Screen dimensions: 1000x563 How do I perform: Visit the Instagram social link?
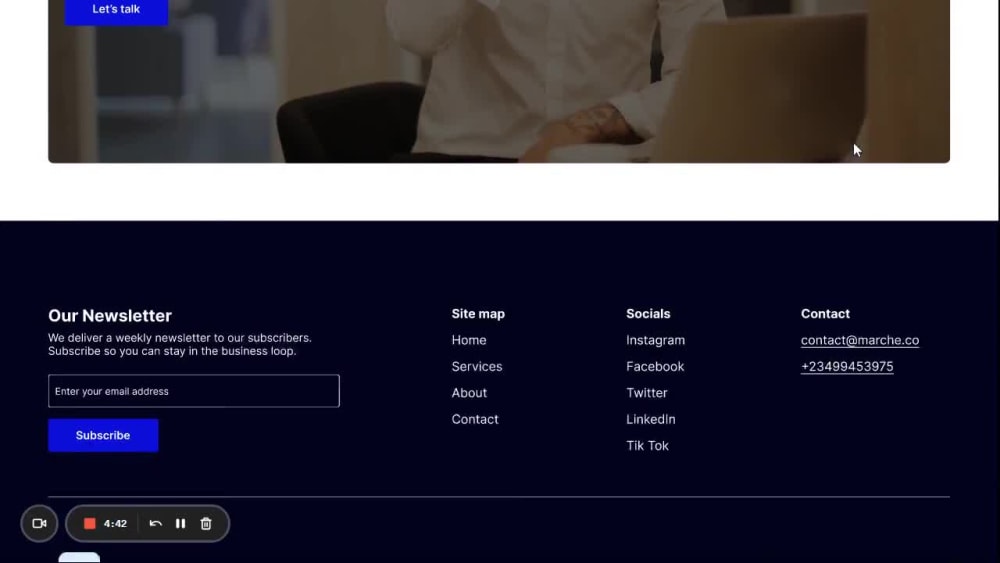656,340
